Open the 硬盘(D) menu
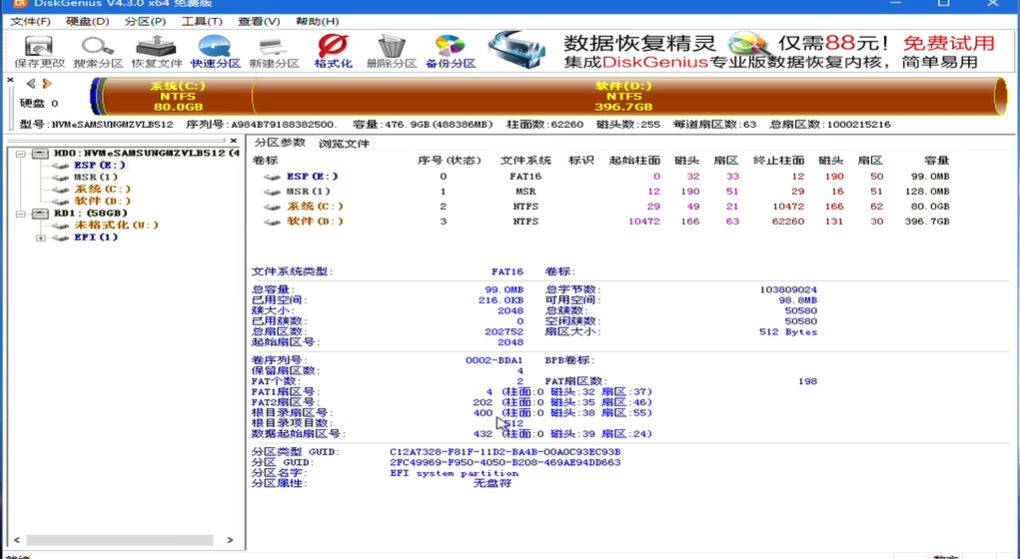1020x559 pixels. [x=87, y=21]
